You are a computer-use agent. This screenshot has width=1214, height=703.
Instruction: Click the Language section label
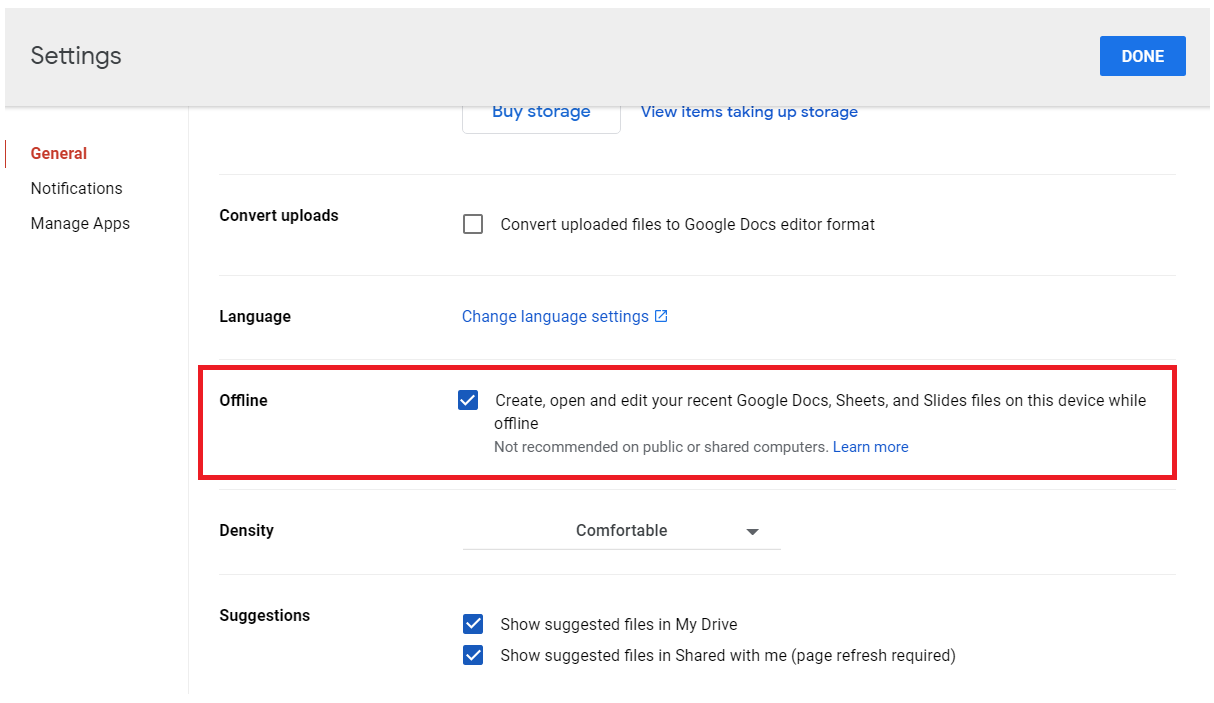tap(255, 316)
